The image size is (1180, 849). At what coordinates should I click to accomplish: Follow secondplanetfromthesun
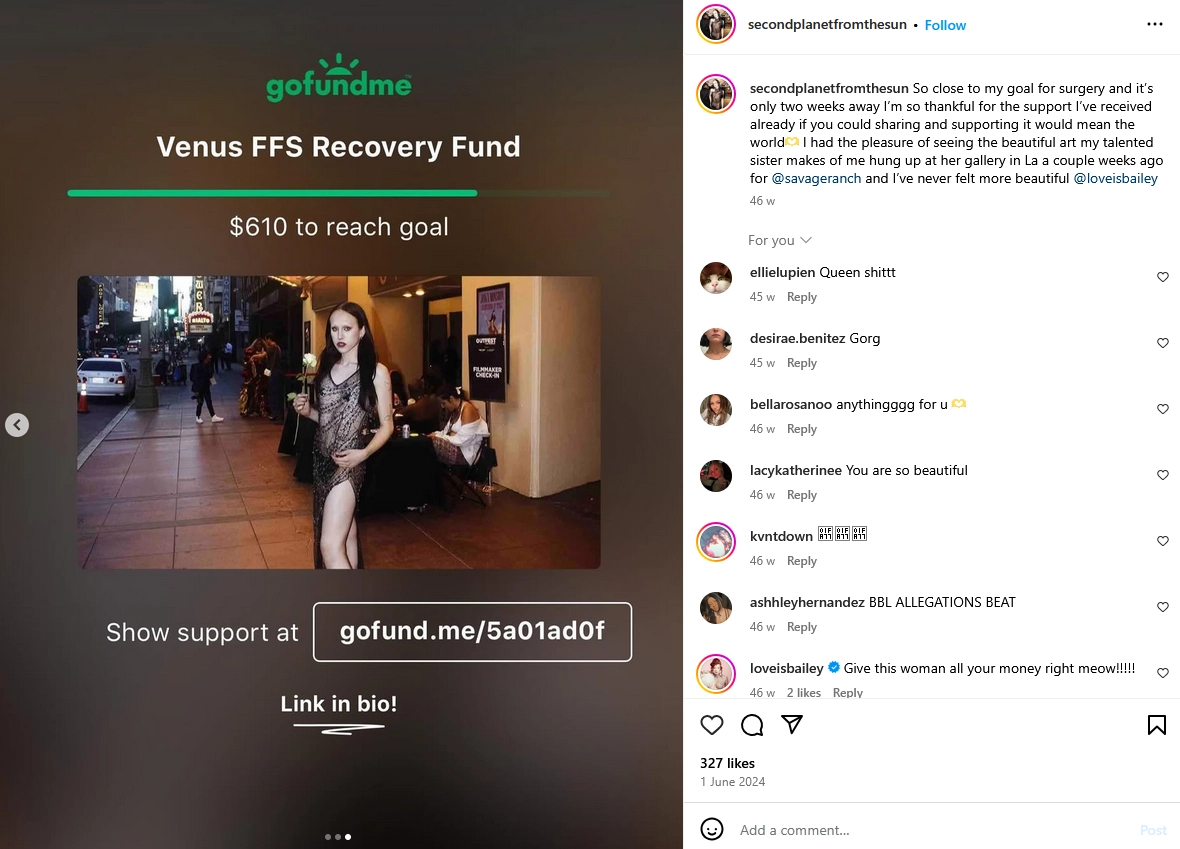(945, 25)
